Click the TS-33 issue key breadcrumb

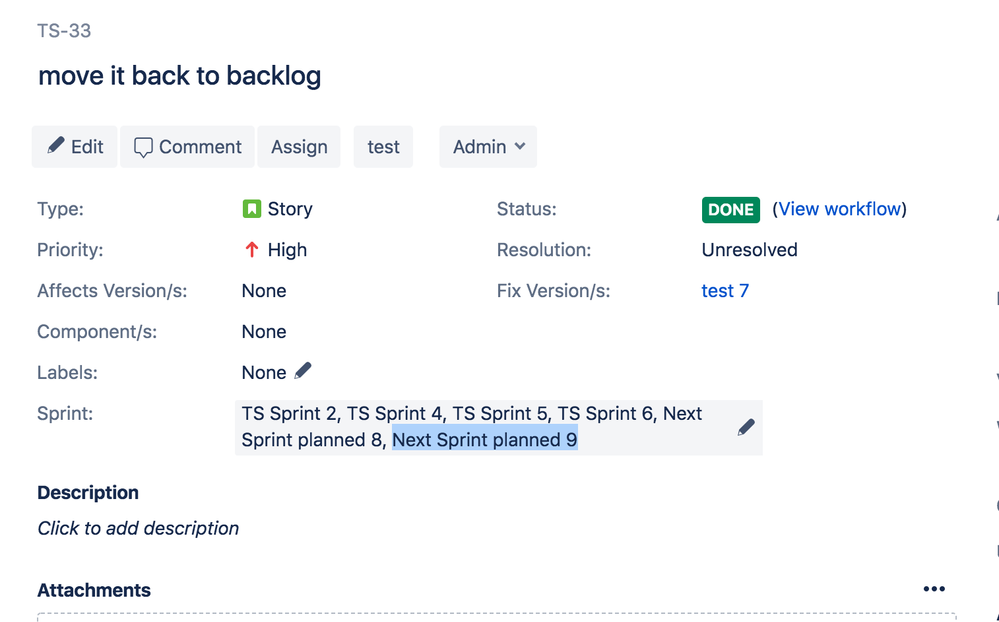click(x=63, y=31)
